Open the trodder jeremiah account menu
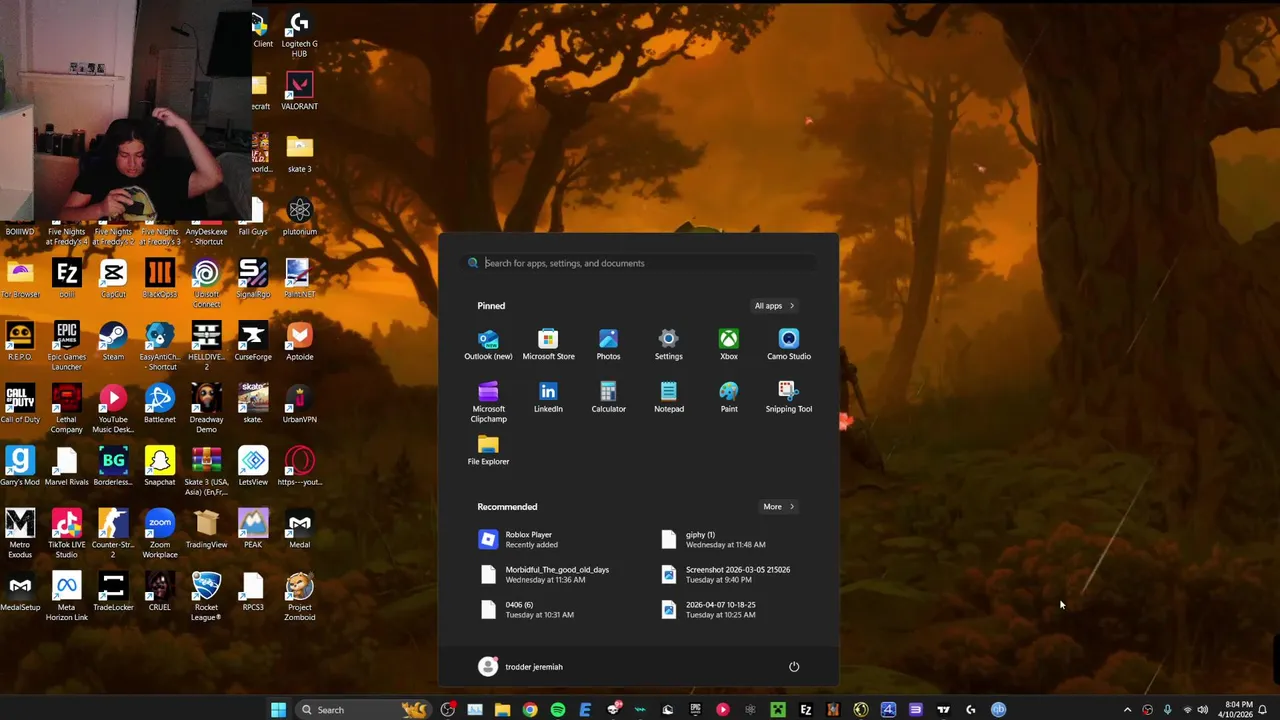This screenshot has height=720, width=1280. pyautogui.click(x=520, y=667)
